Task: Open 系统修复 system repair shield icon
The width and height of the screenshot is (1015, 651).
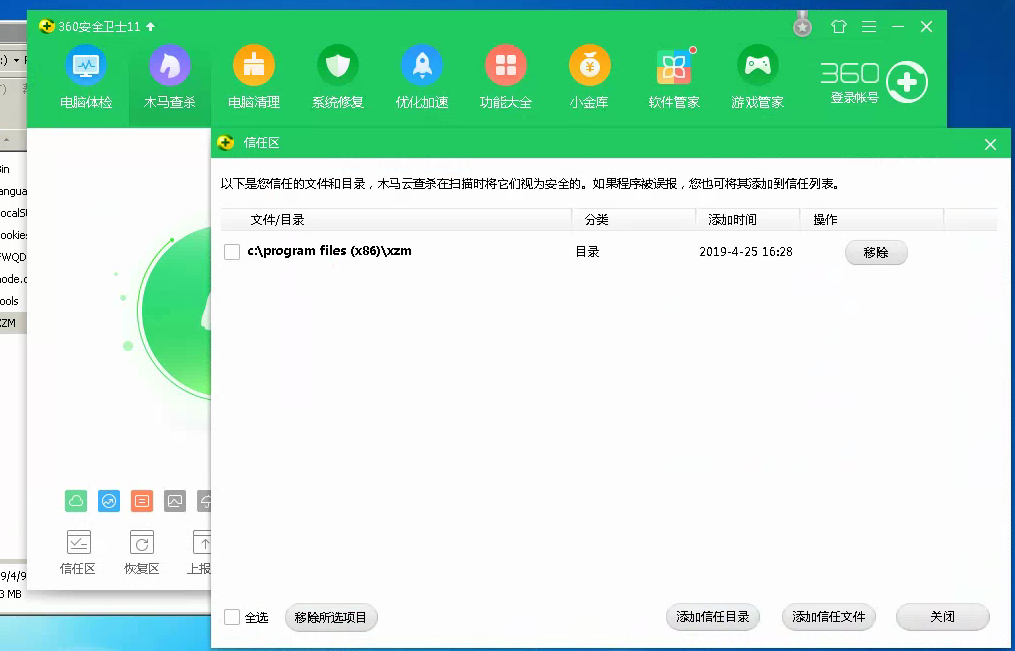Action: tap(338, 67)
